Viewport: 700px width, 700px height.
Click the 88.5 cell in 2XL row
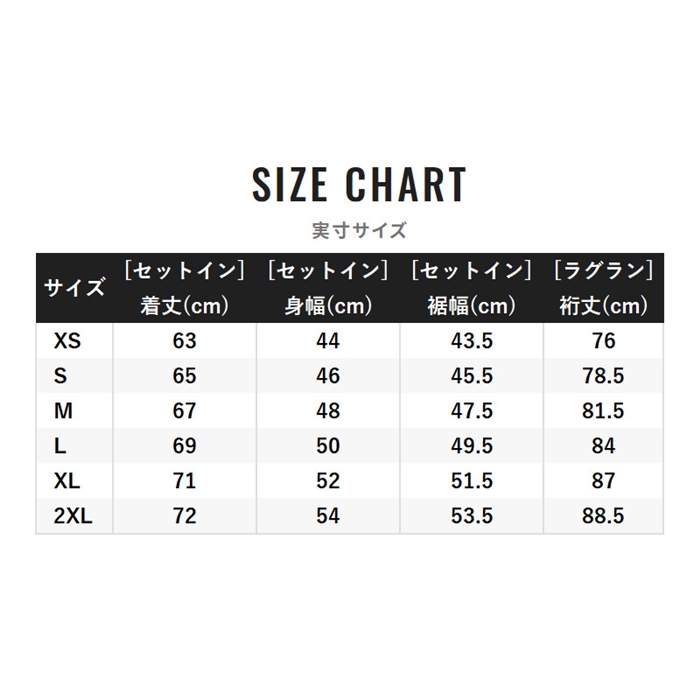[x=603, y=516]
